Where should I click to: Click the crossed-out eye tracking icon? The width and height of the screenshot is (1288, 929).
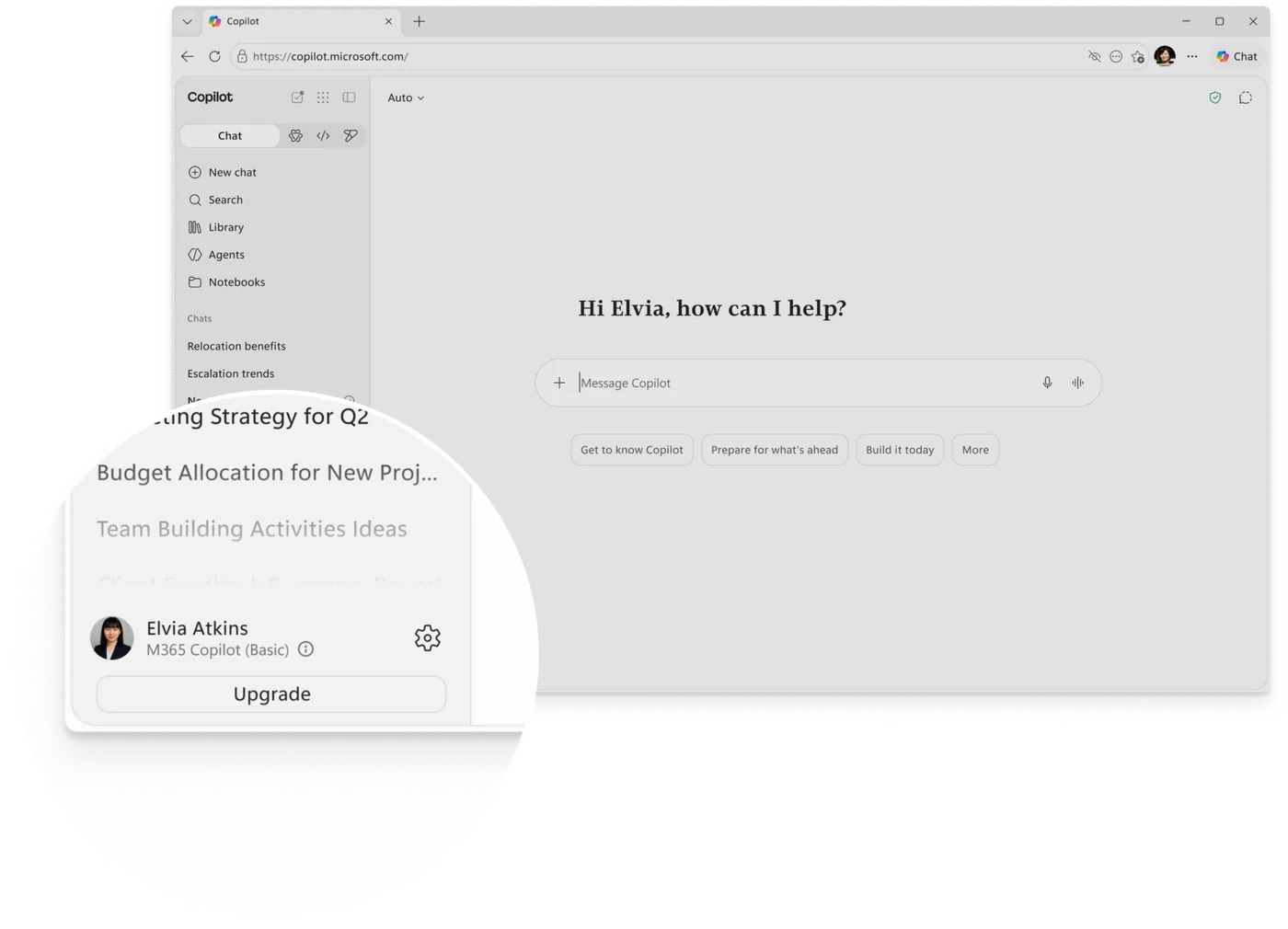tap(1094, 56)
